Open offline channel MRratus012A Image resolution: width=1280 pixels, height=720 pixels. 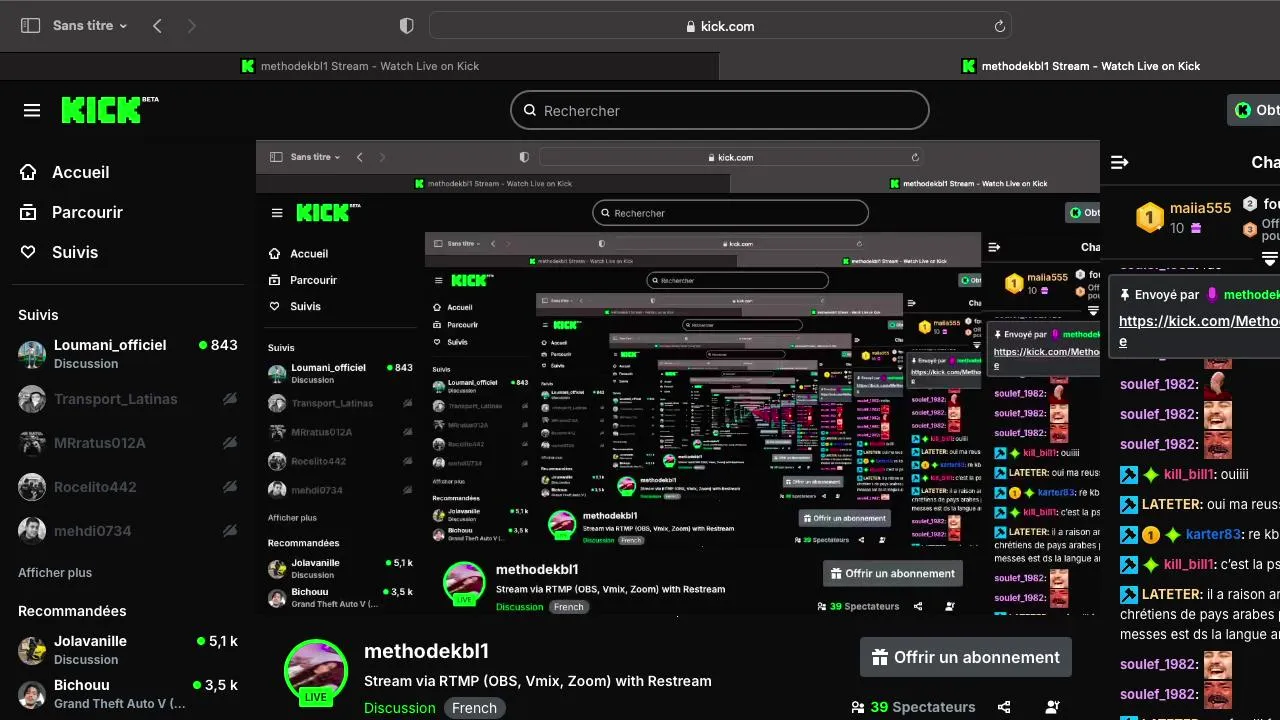[x=128, y=443]
